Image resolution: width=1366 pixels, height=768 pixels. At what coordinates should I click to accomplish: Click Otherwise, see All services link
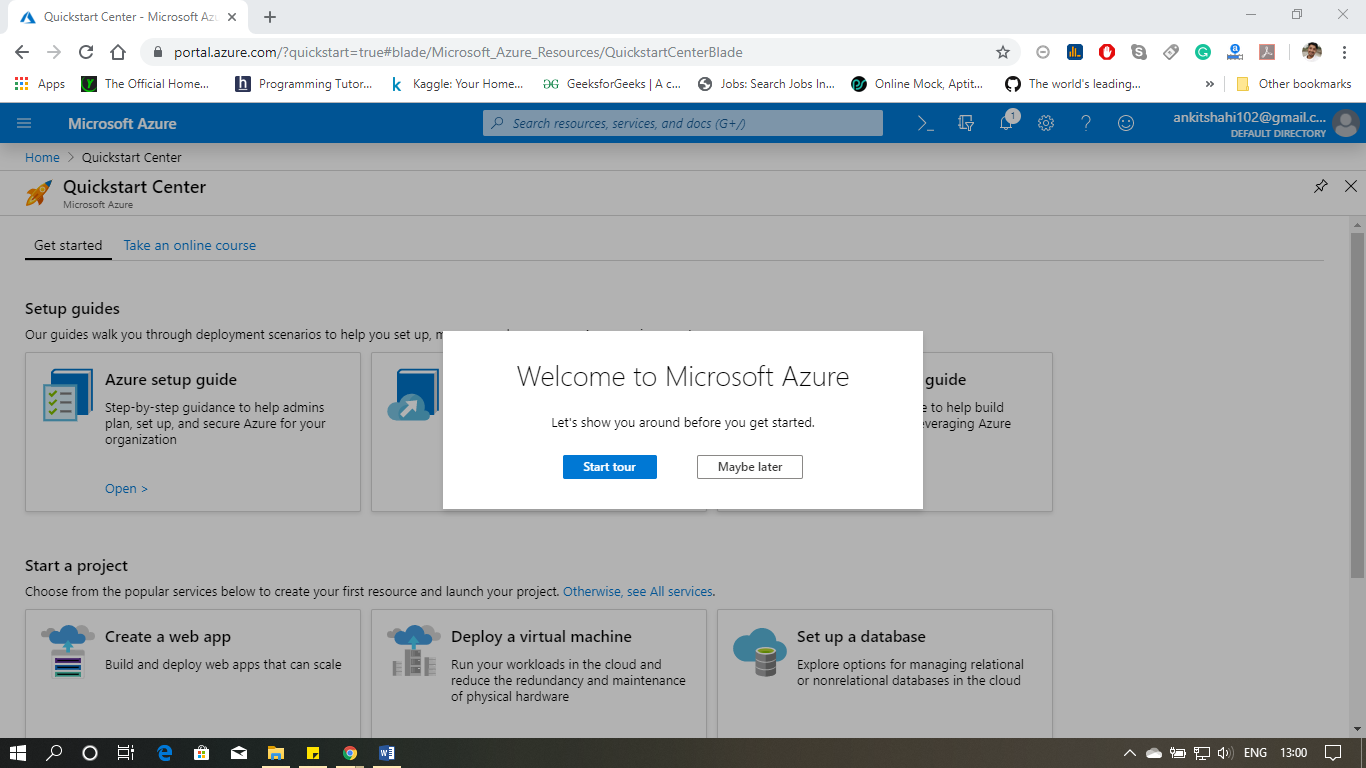coord(638,591)
